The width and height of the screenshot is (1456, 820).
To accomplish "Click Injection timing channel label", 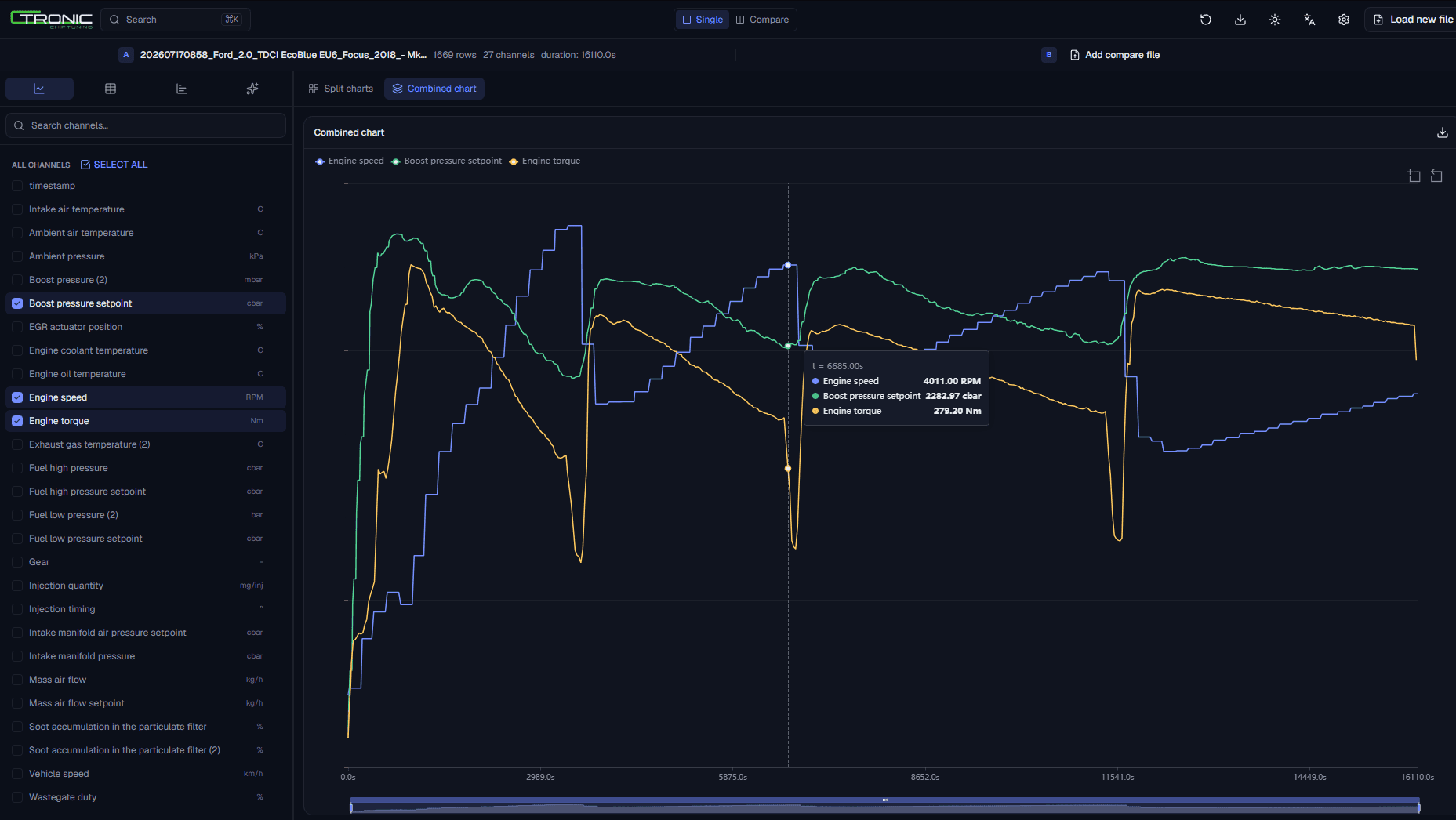I will coord(62,609).
